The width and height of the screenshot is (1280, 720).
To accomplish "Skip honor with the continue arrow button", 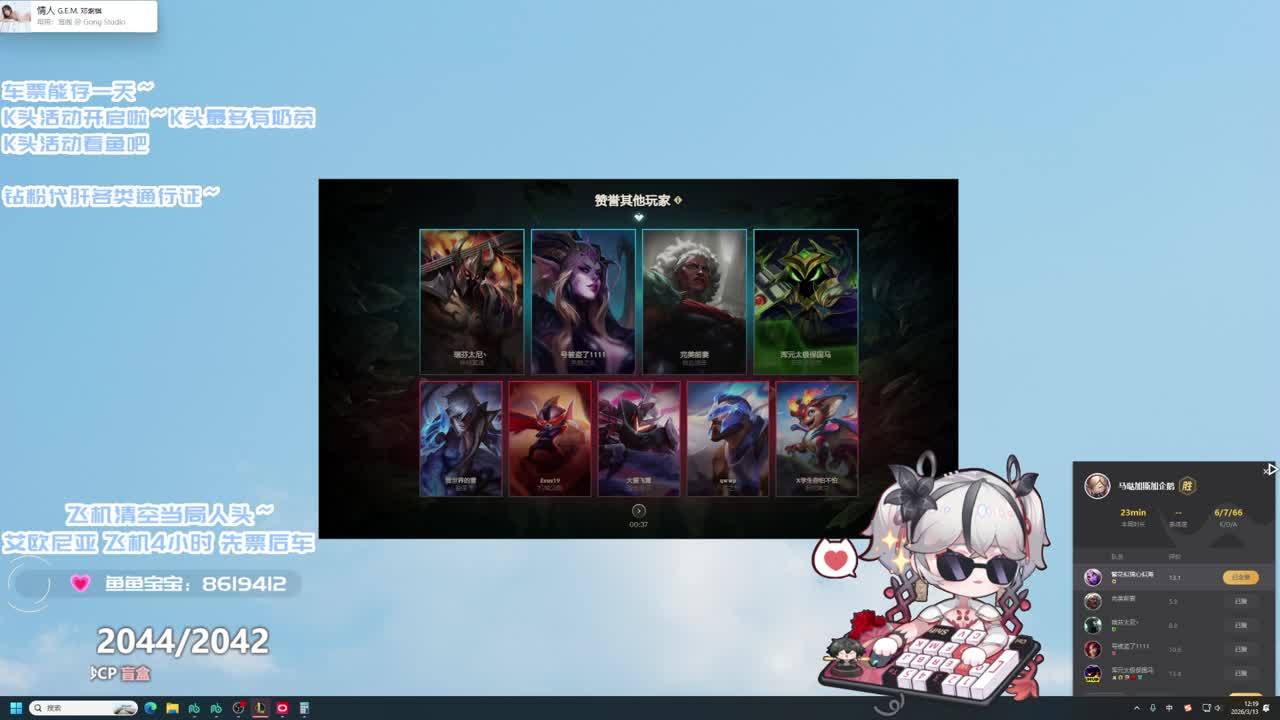I will (x=639, y=511).
